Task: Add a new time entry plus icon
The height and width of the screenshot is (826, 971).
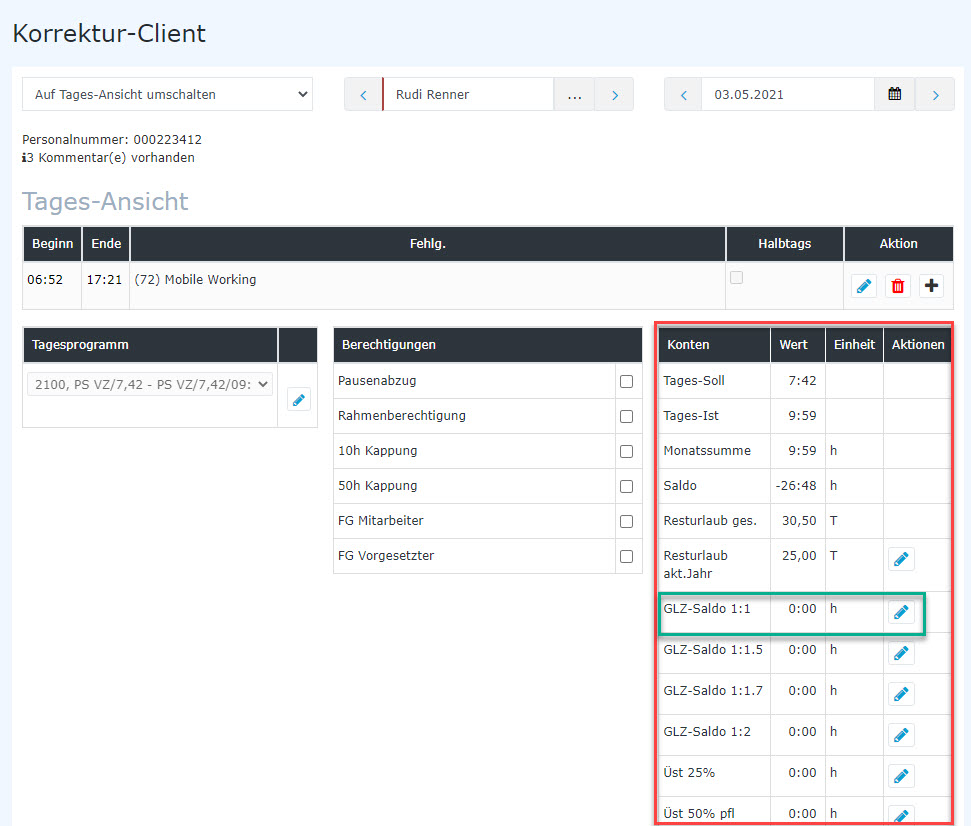Action: pos(931,286)
